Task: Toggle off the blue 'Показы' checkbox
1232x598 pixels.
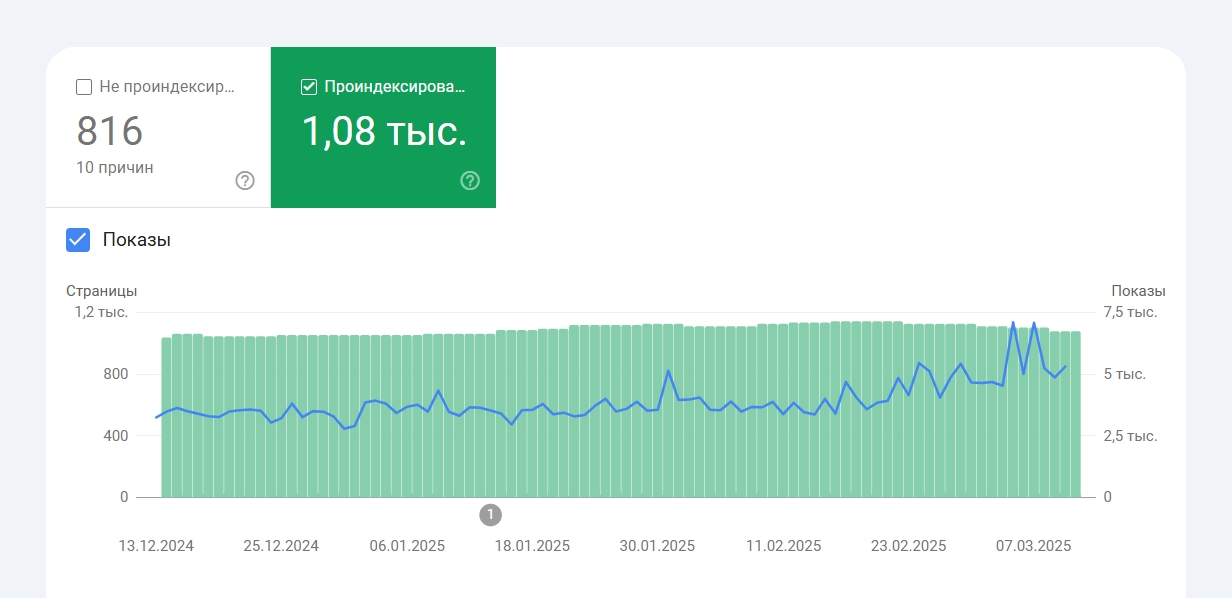Action: click(x=78, y=240)
